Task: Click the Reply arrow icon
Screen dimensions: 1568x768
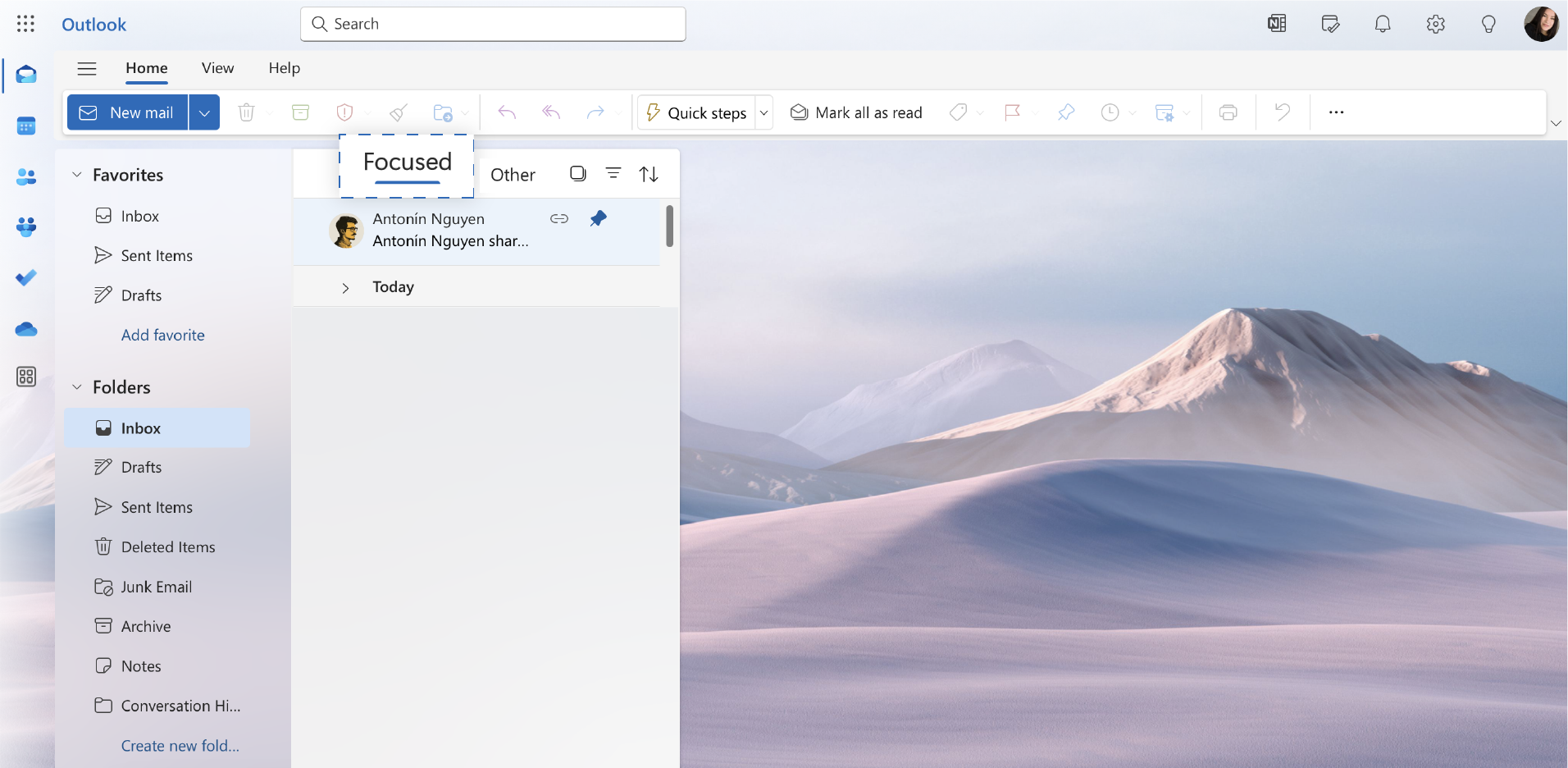Action: (507, 112)
